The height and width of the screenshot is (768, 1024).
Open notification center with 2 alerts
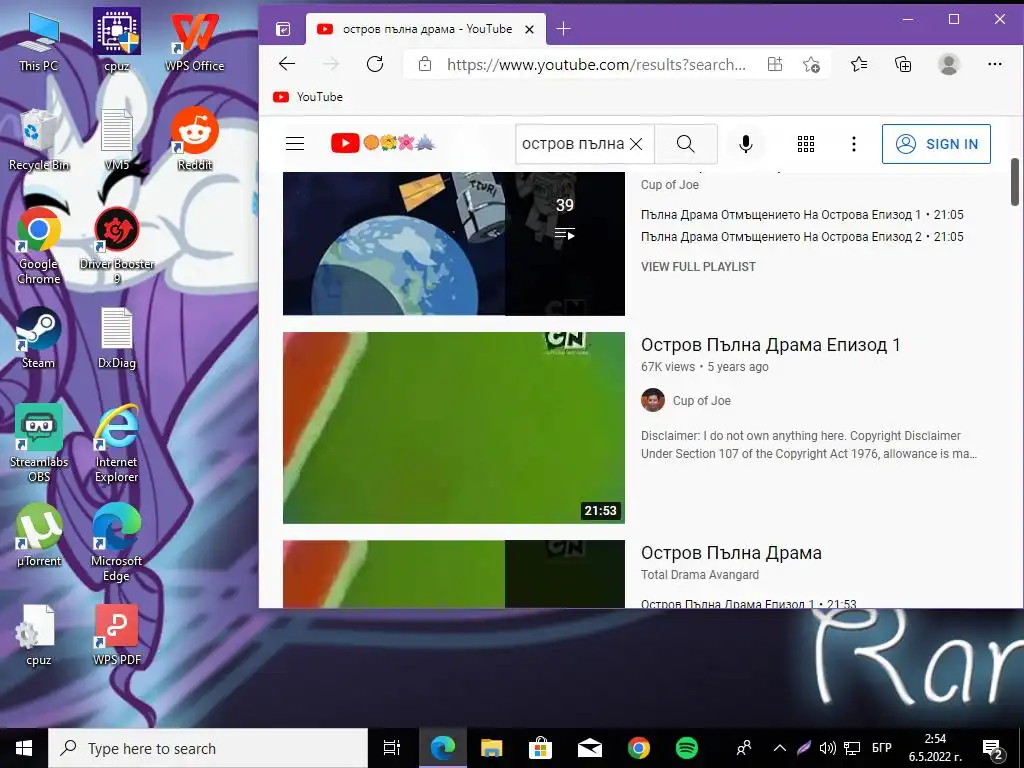pos(993,748)
